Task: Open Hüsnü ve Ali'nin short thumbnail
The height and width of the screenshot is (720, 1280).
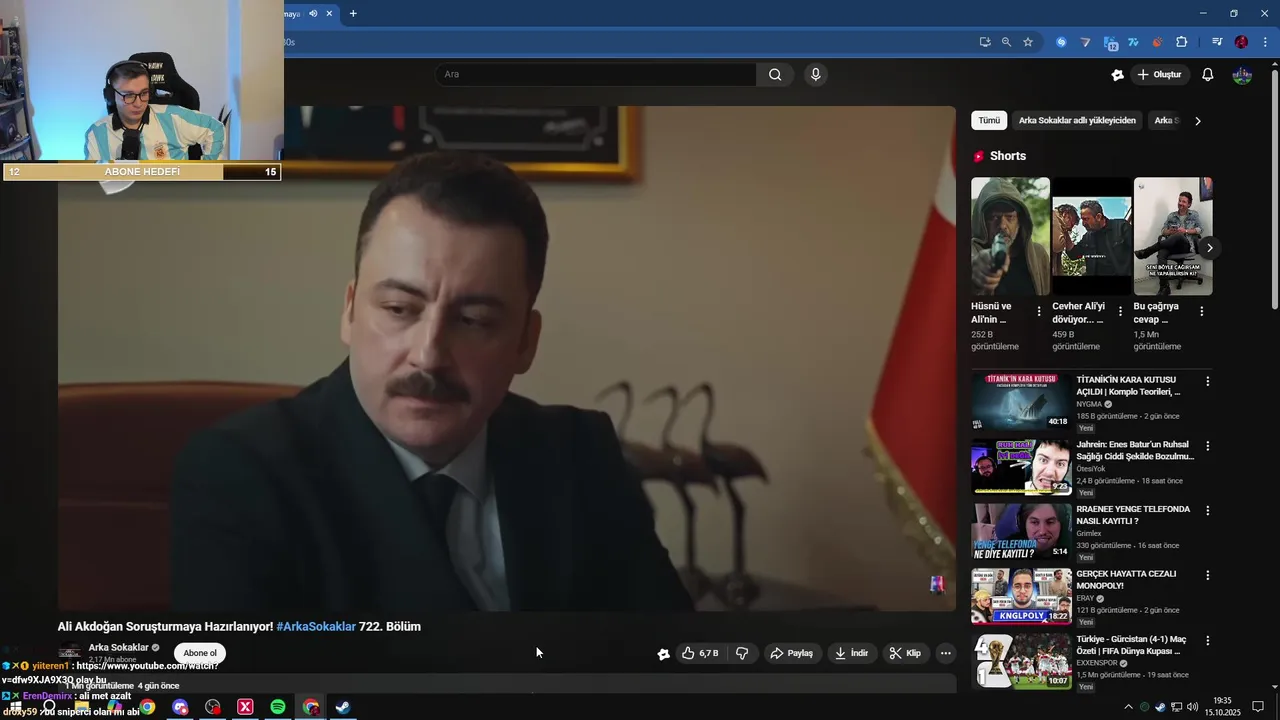Action: coord(1010,236)
